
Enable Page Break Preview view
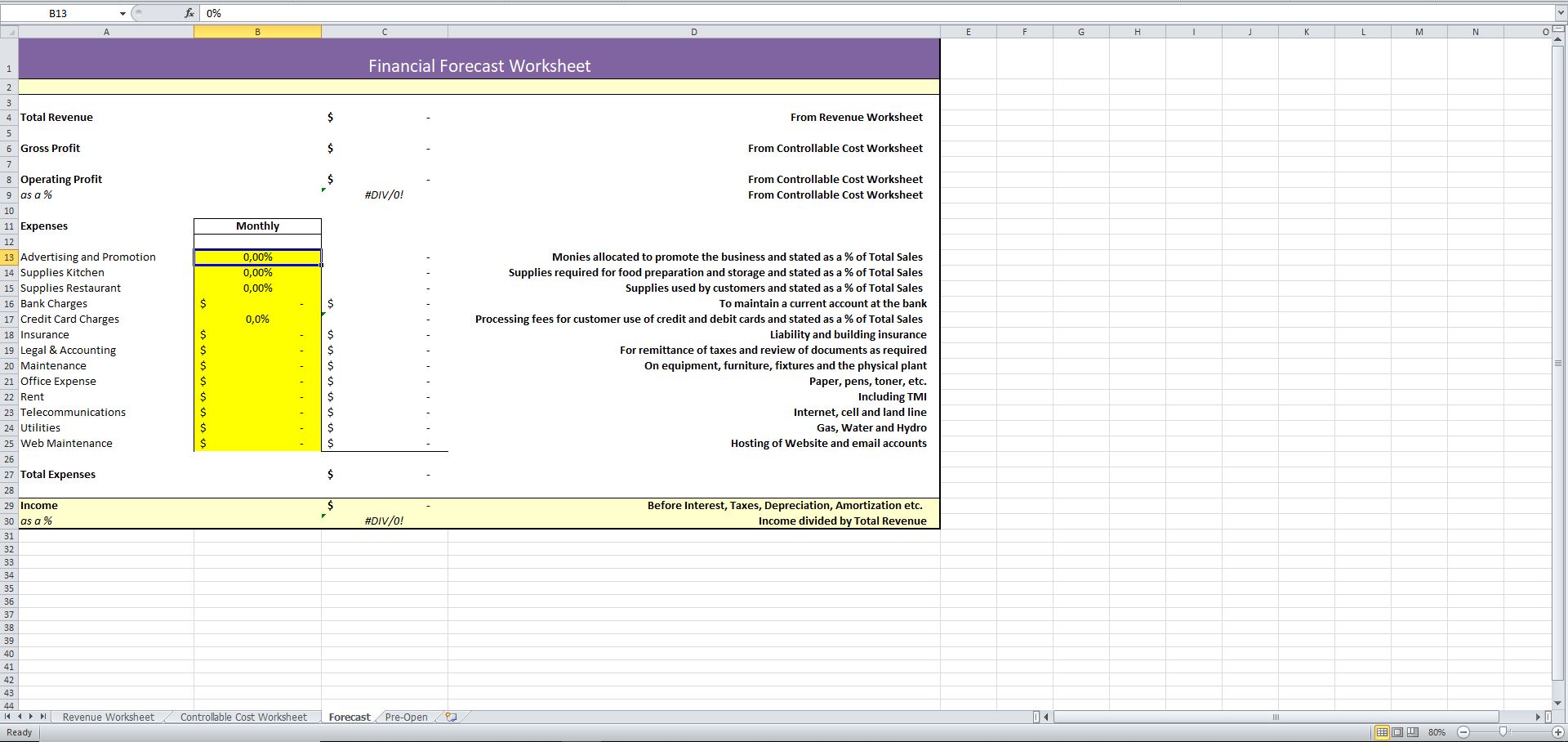click(1412, 732)
